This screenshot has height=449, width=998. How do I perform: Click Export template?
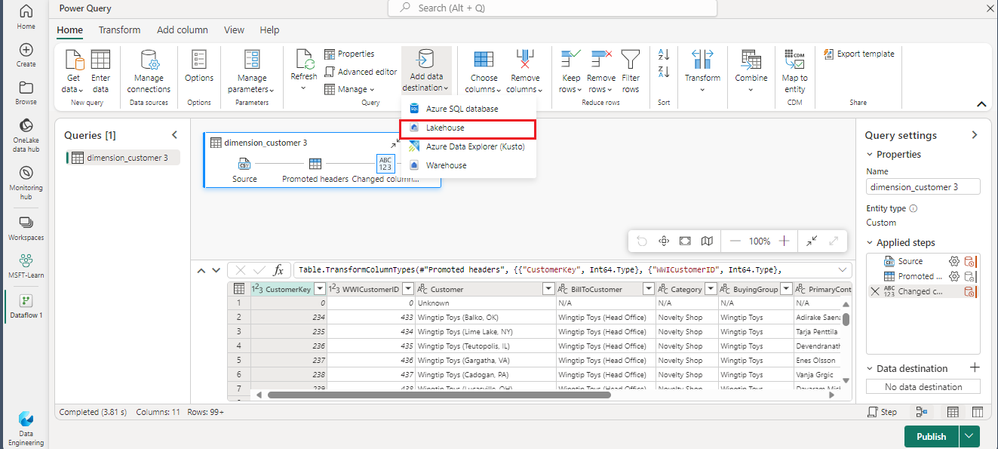tap(859, 54)
